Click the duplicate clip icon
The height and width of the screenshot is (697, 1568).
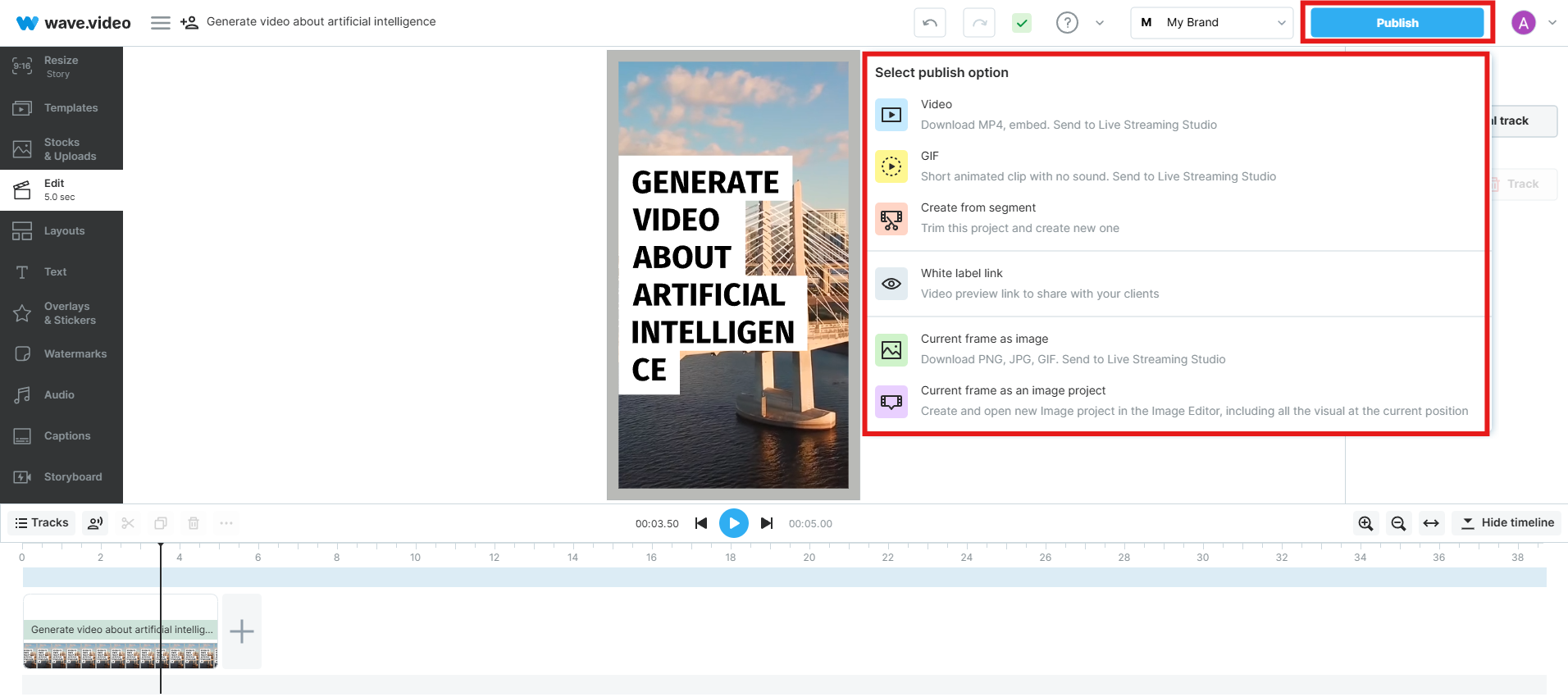coord(161,523)
